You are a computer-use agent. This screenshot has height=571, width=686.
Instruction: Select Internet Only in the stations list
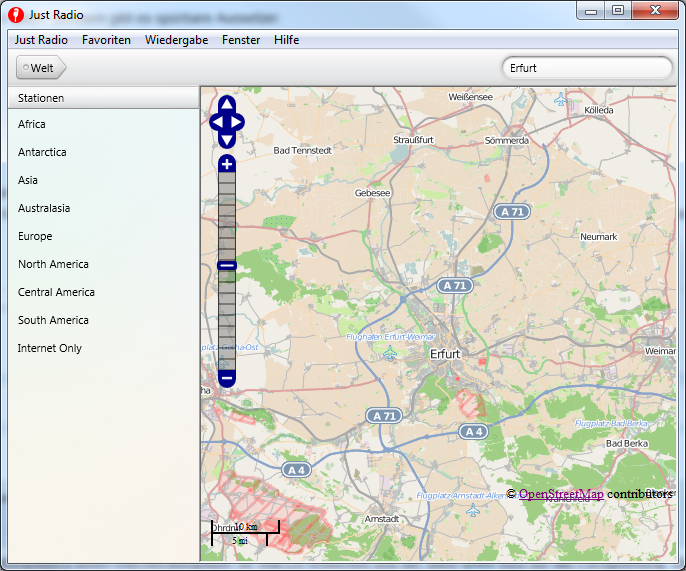[104, 348]
